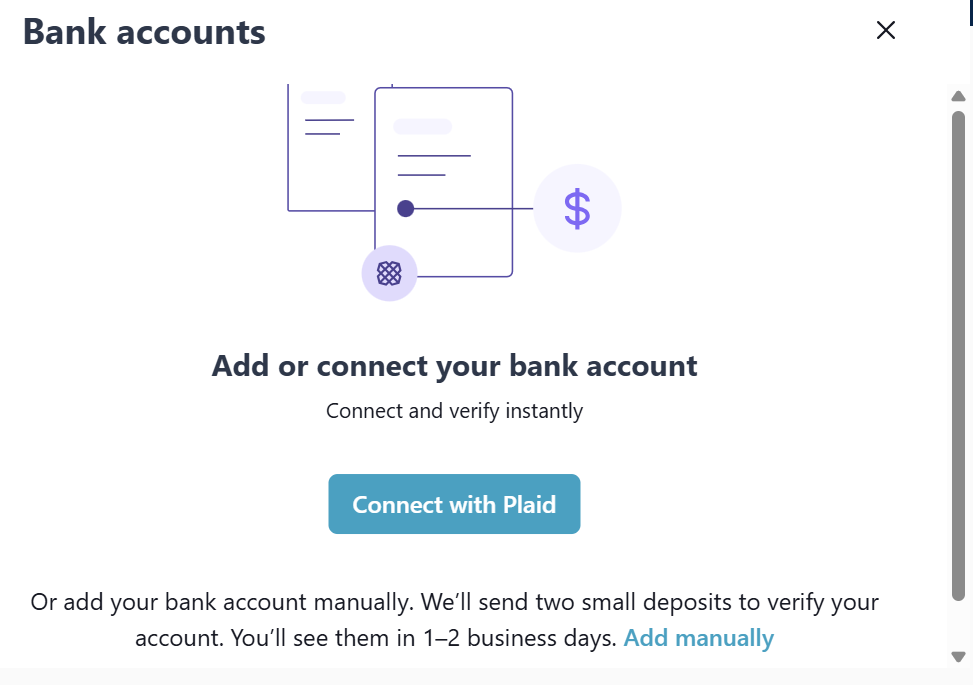
Task: Click the placeholder pill on front document
Action: click(x=422, y=127)
